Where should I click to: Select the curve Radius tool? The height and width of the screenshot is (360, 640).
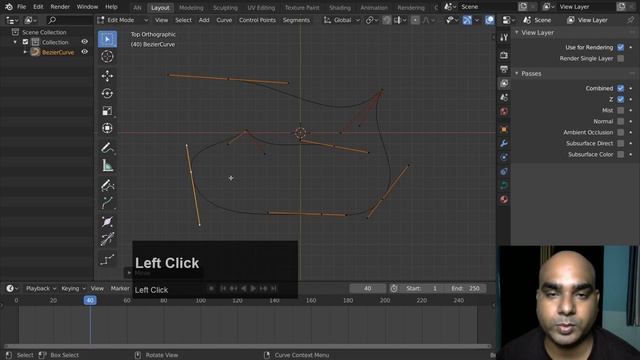107,221
